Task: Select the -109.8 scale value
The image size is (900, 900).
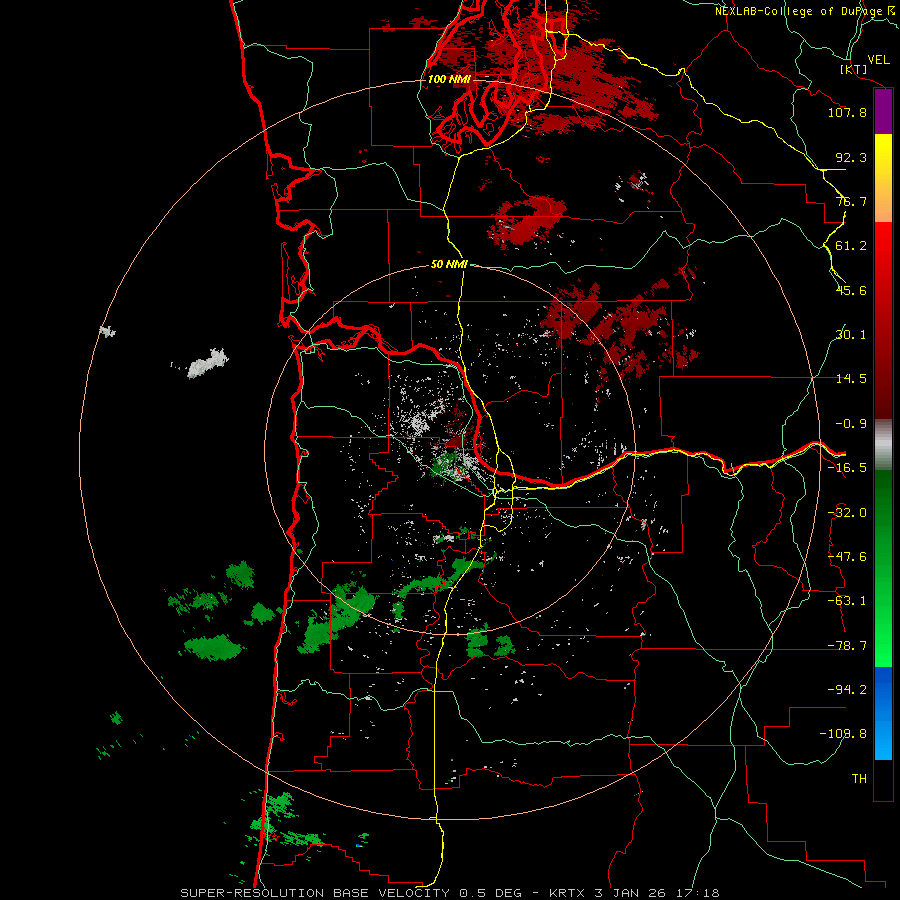Action: click(843, 734)
